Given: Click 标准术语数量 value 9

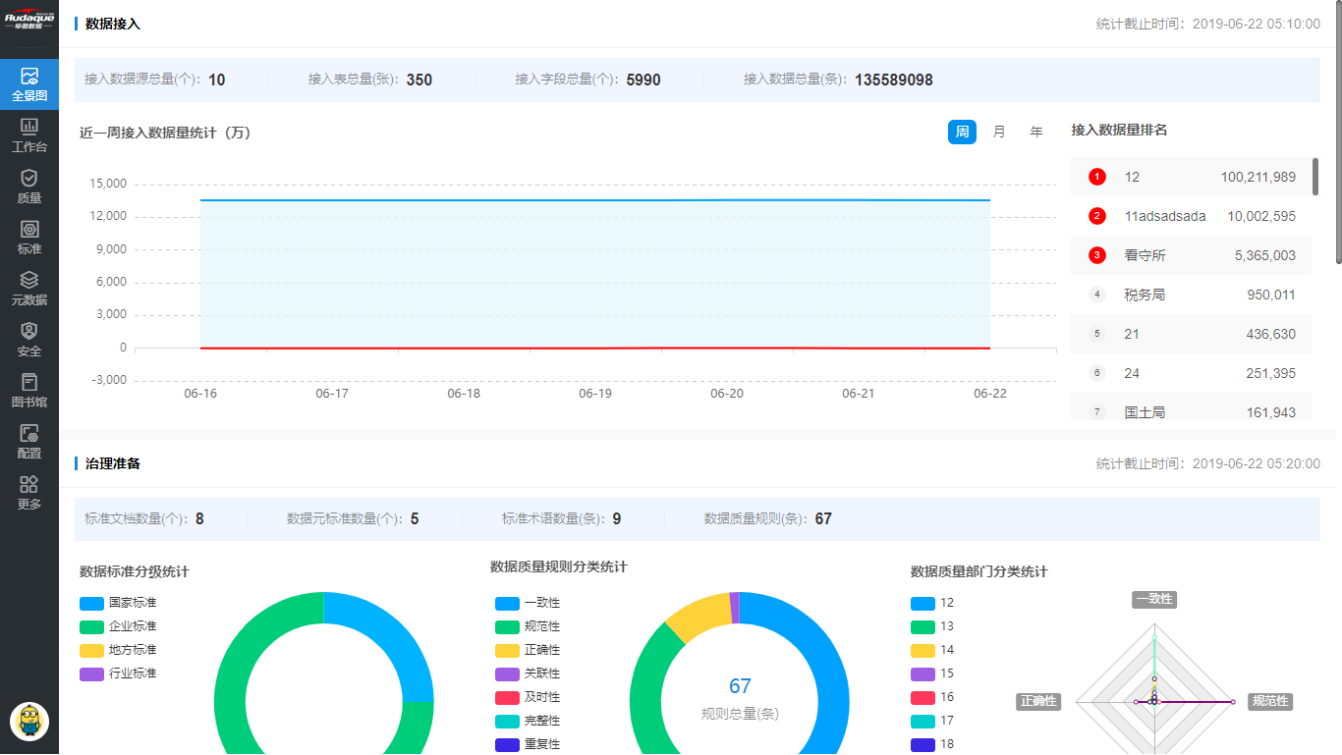Looking at the screenshot, I should [617, 519].
